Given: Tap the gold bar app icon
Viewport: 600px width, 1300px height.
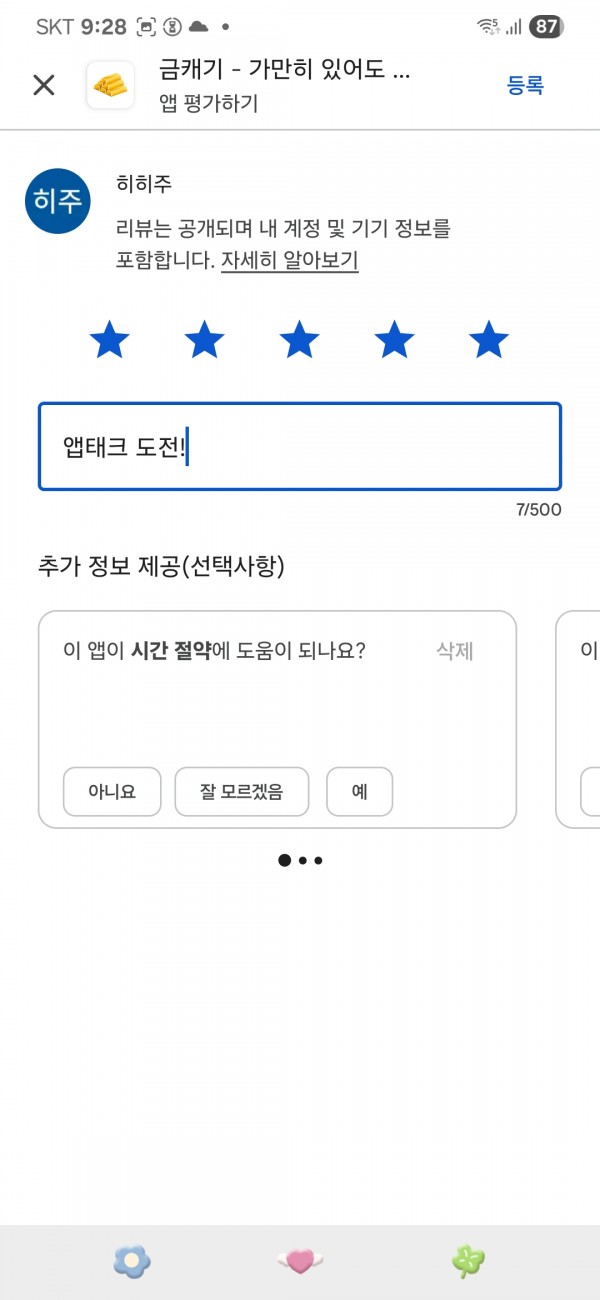Looking at the screenshot, I should [111, 85].
